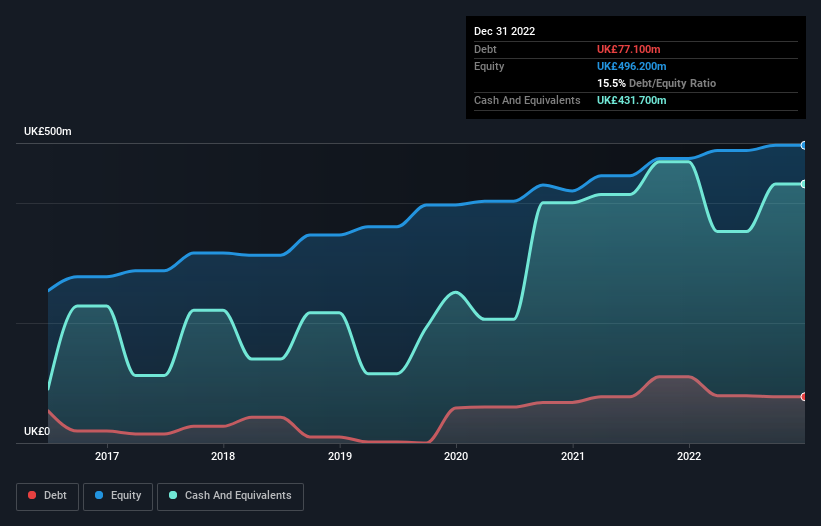The width and height of the screenshot is (821, 526).
Task: Click the 2020 axis label
Action: 456,456
